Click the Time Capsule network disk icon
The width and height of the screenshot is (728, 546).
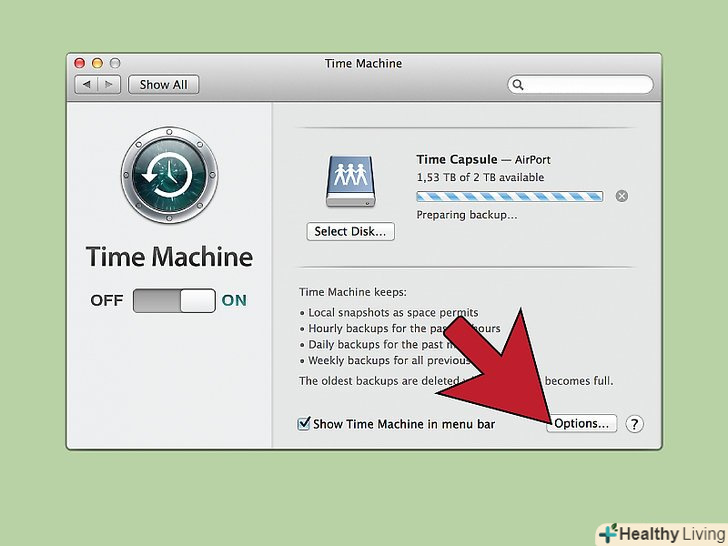pos(351,181)
